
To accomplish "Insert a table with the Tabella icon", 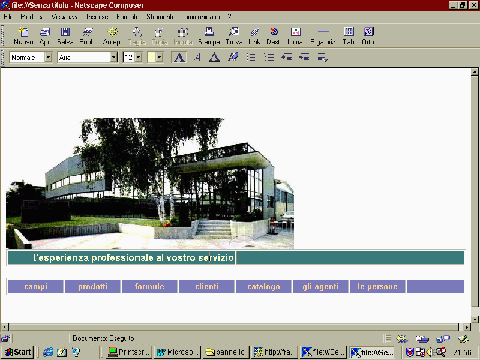I will [x=349, y=36].
